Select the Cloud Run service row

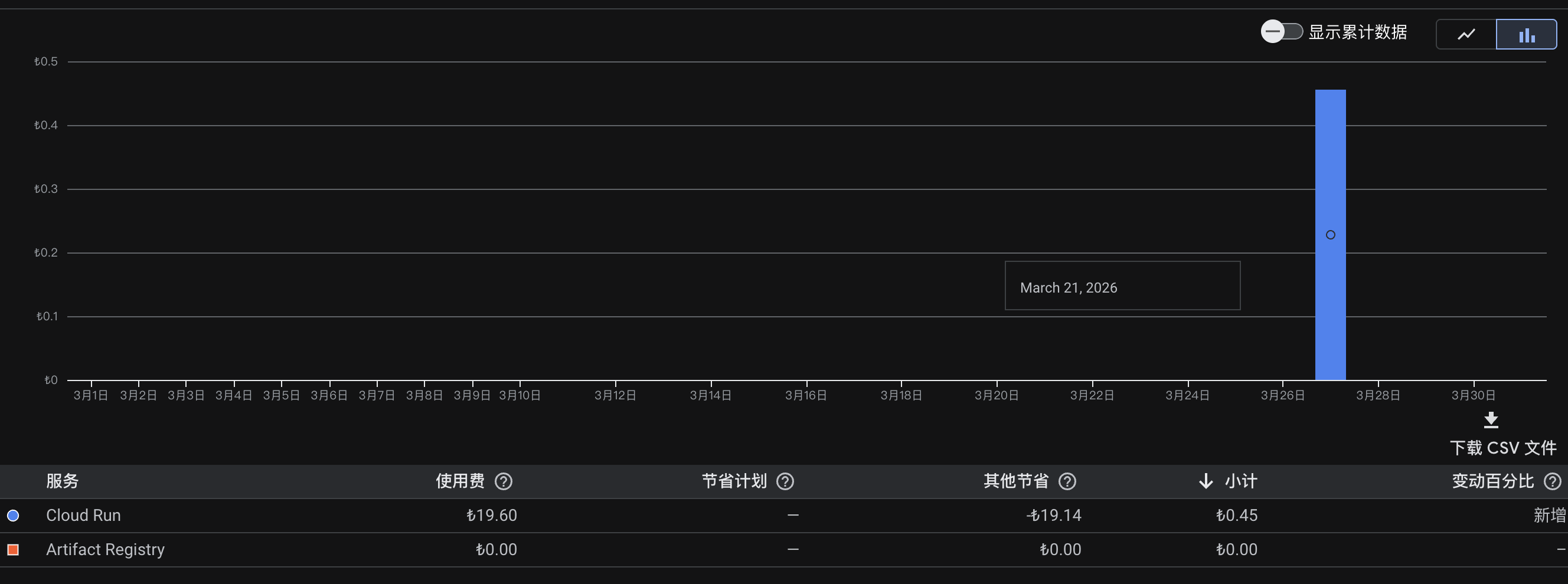[784, 516]
